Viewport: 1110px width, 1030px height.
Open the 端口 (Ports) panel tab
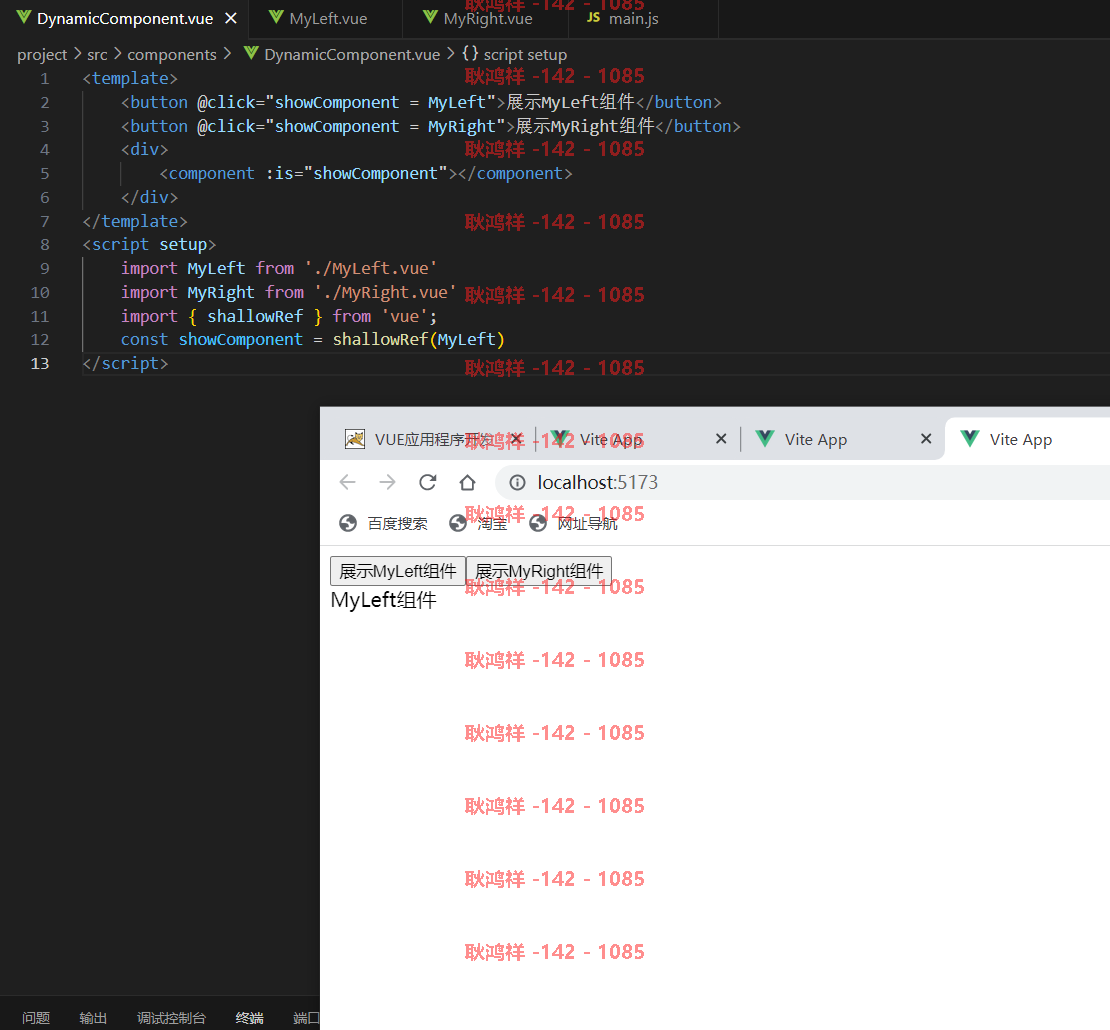point(306,1018)
